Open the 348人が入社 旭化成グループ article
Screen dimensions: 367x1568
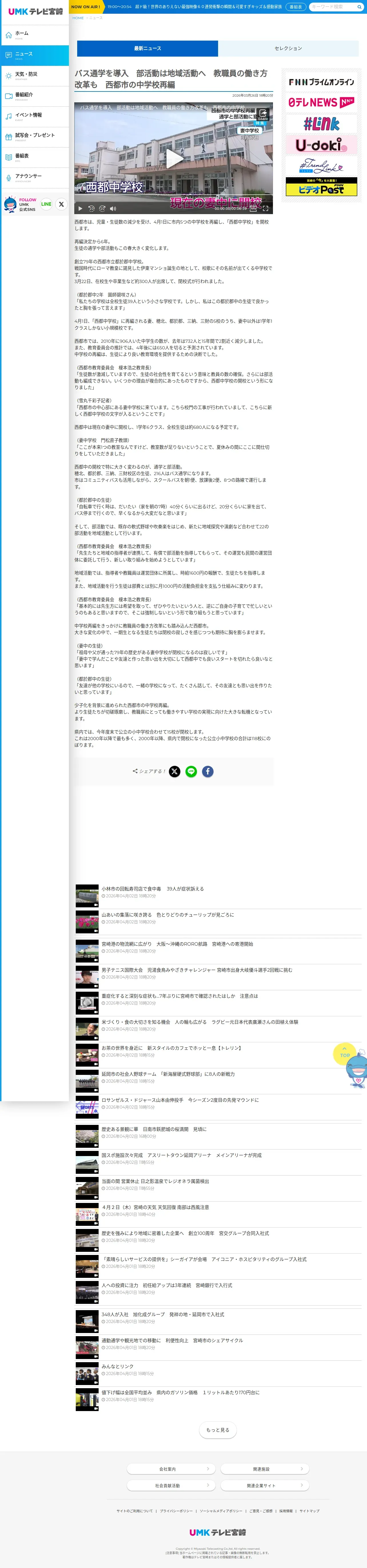pos(163,1315)
